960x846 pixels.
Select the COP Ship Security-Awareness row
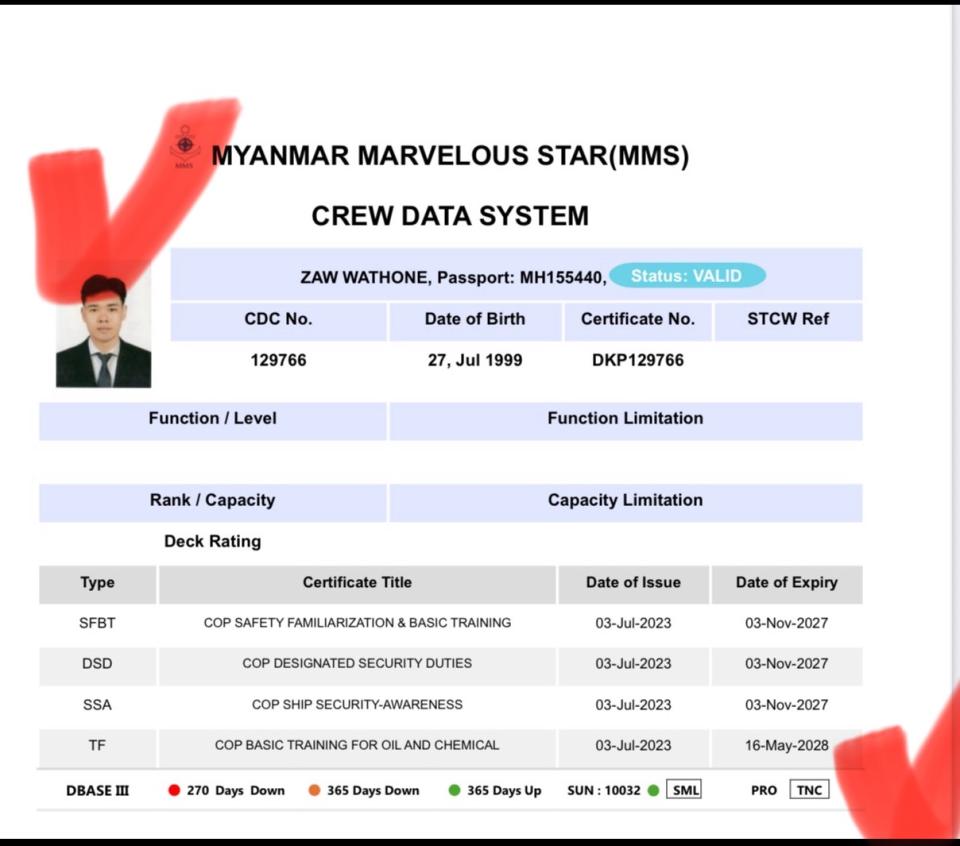click(357, 705)
